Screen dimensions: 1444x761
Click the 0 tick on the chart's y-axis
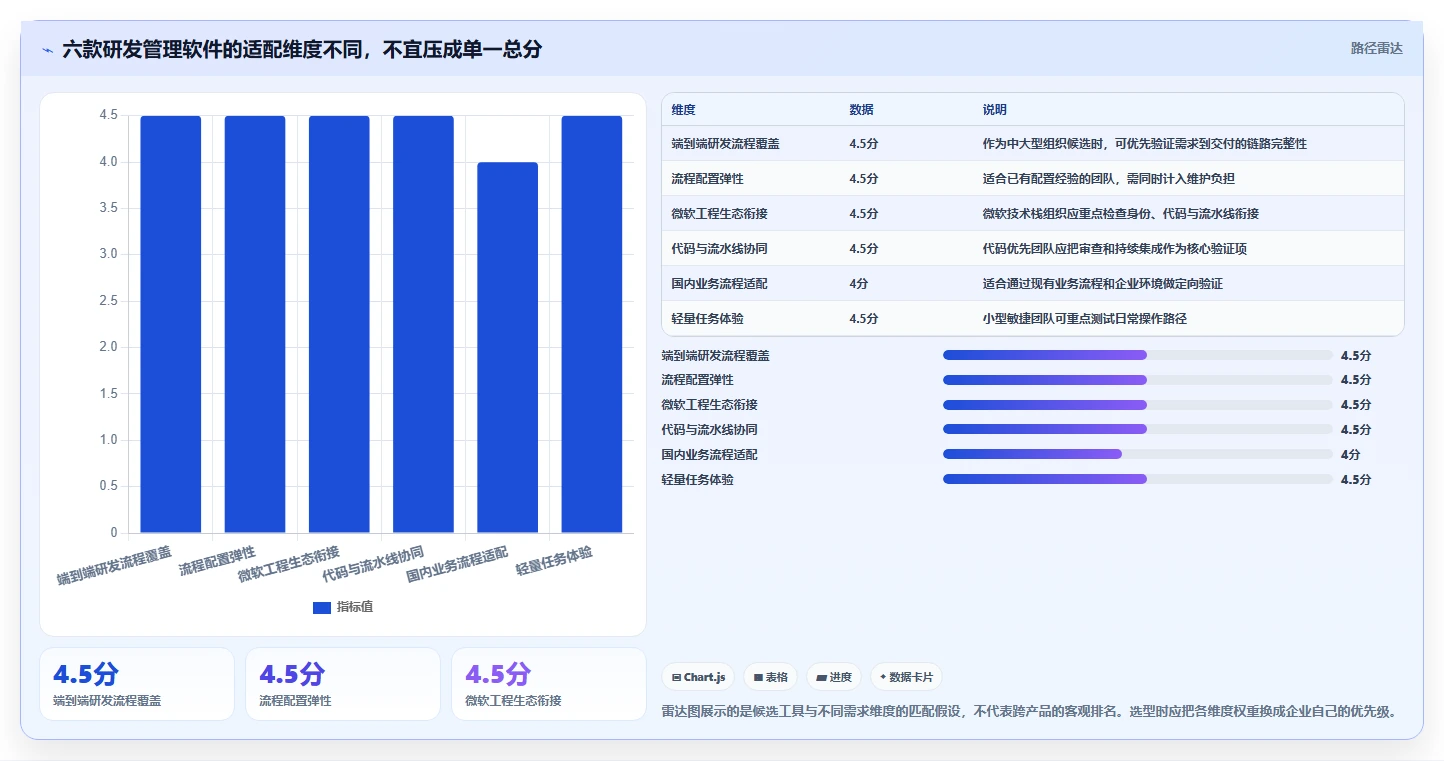114,532
